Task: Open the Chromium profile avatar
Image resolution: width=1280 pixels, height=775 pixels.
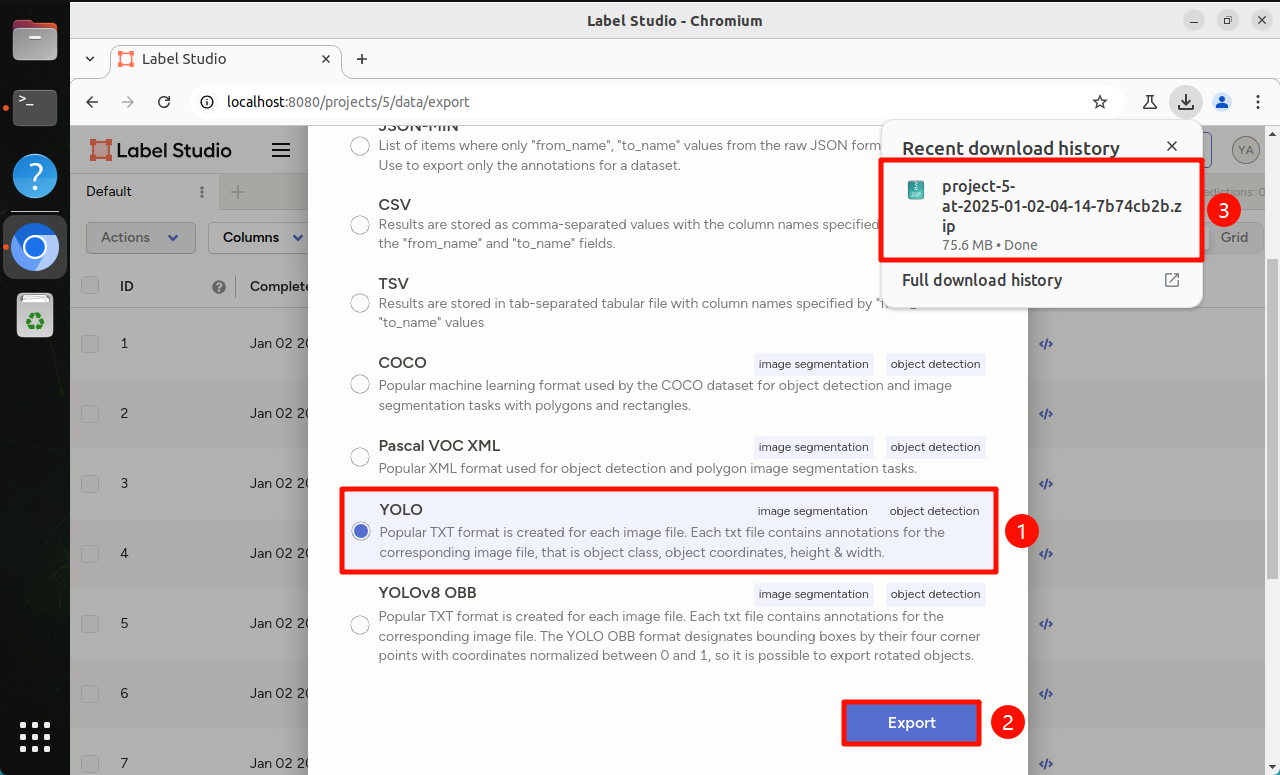Action: click(x=1221, y=102)
